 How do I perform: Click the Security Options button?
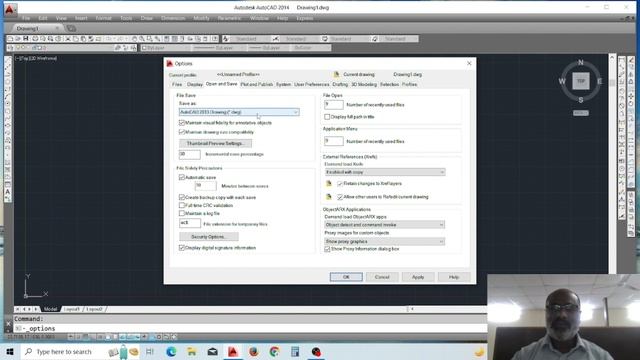pos(209,237)
